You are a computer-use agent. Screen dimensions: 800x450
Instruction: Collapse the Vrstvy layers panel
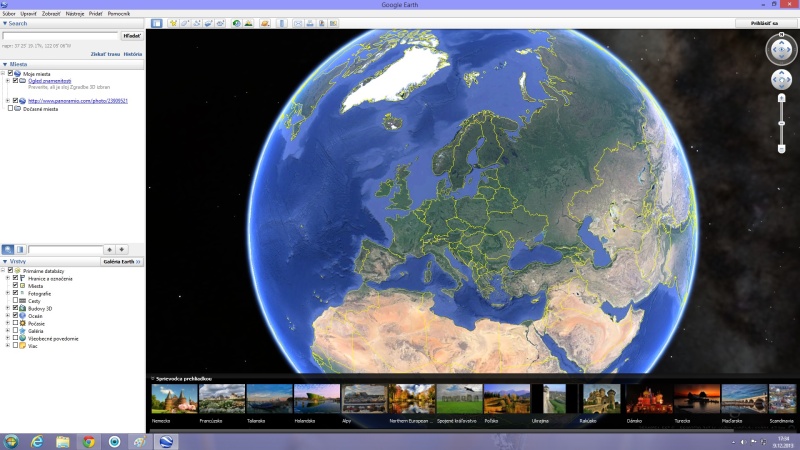point(5,261)
